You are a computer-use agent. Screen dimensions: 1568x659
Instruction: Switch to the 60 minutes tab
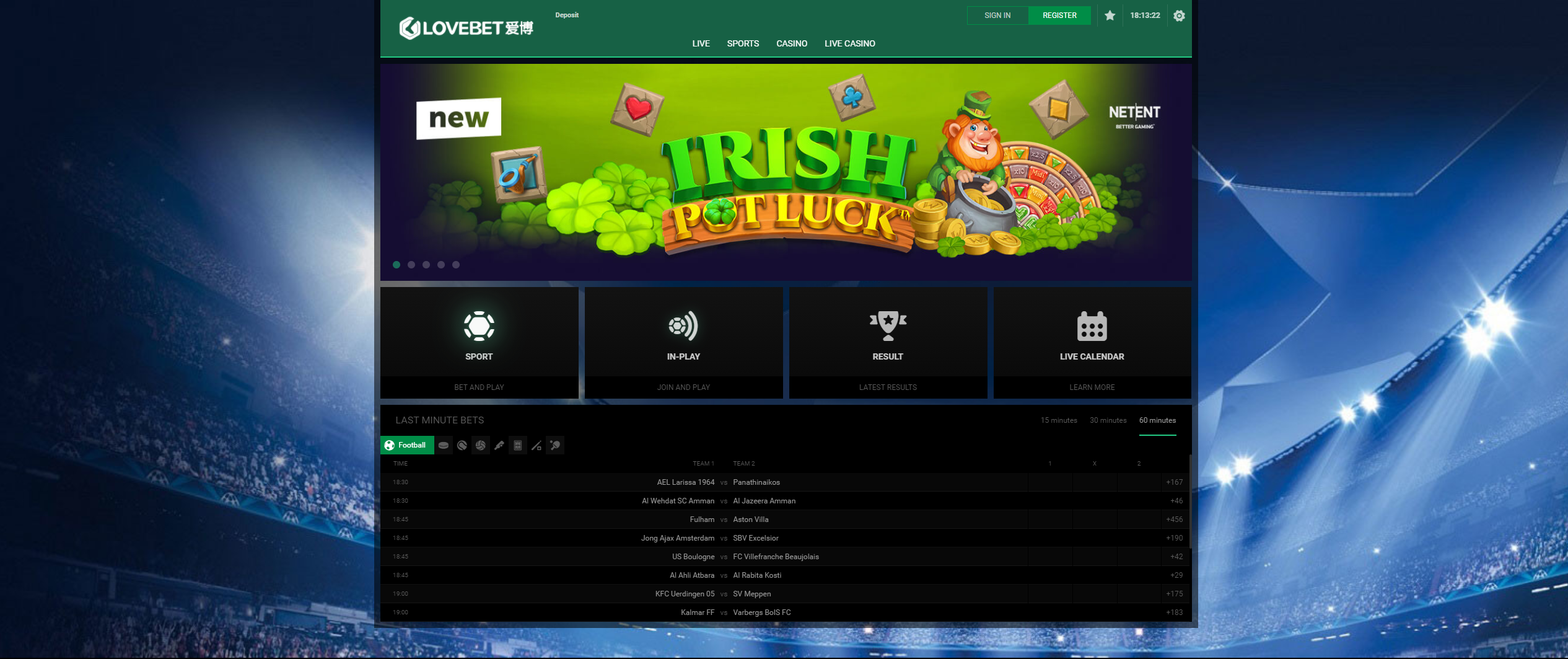click(1157, 420)
